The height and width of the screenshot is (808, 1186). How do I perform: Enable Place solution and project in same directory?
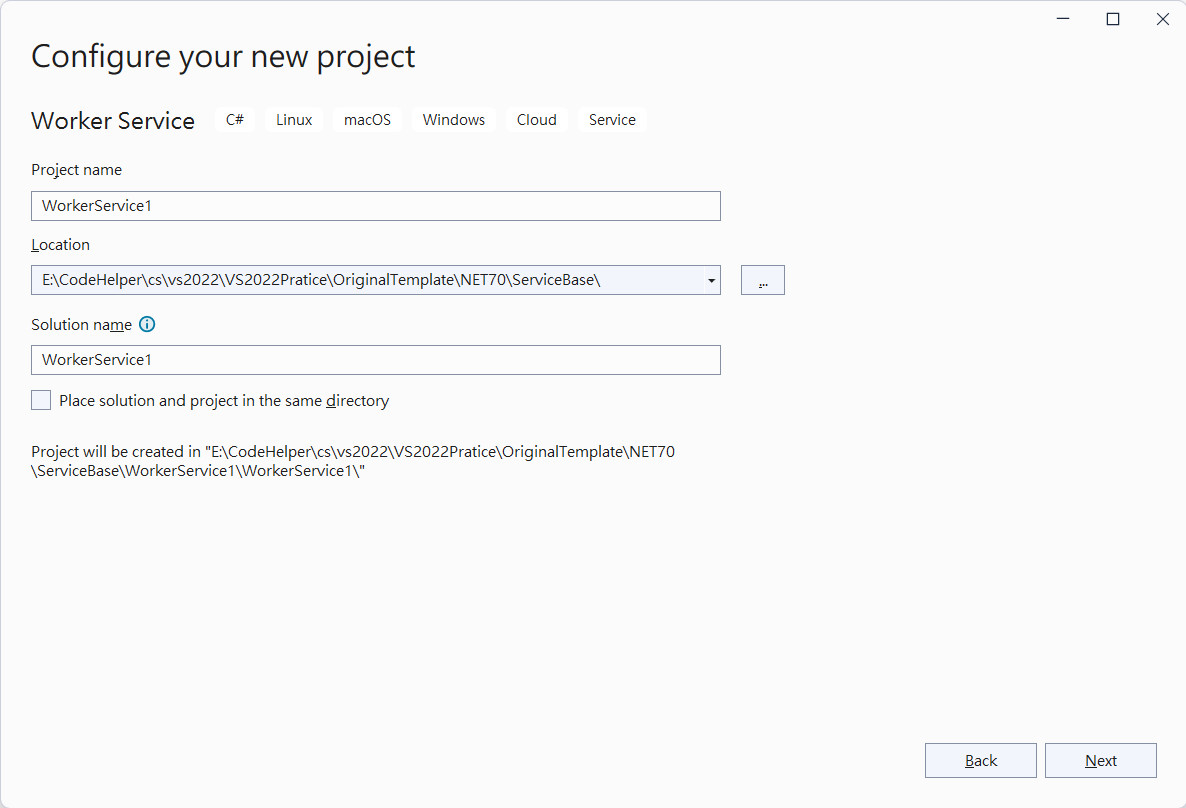point(41,400)
